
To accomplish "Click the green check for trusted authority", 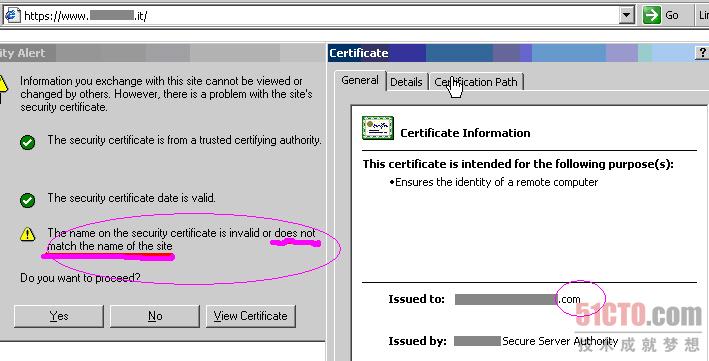I will 28,142.
